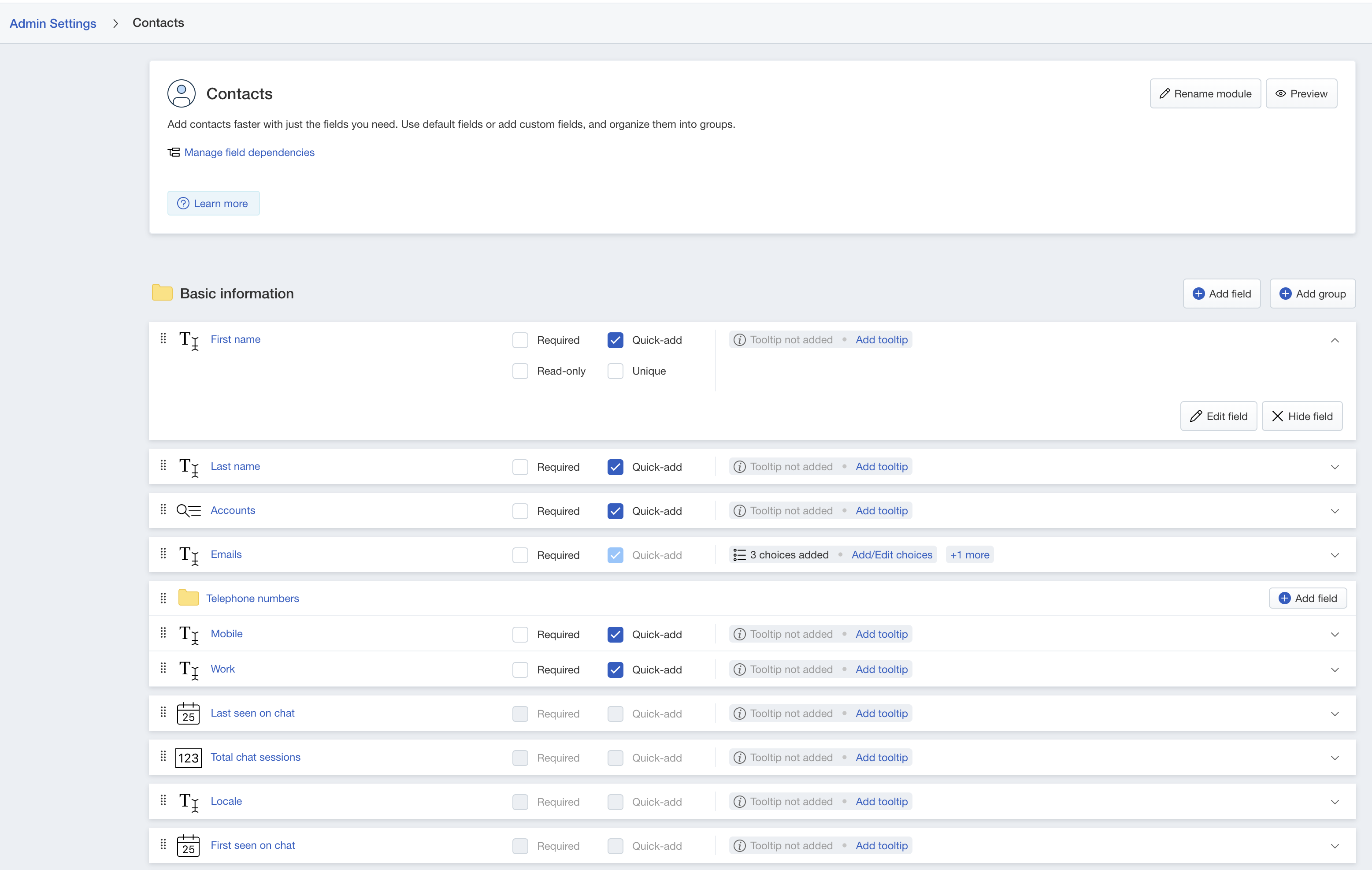This screenshot has width=1372, height=870.
Task: Expand the First seen on chat row
Action: click(1335, 846)
